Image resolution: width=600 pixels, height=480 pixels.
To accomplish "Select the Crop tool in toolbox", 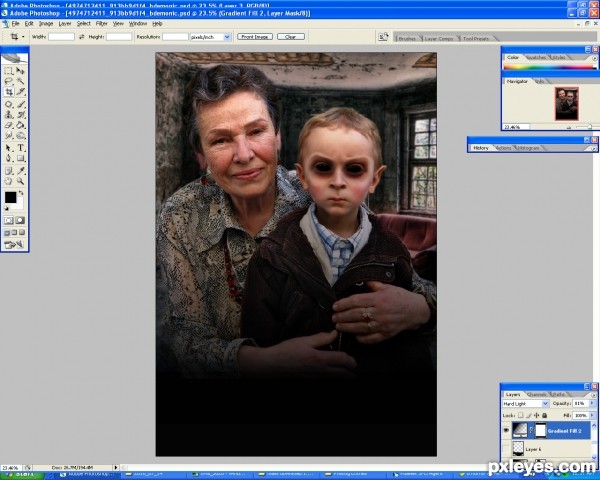I will click(8, 91).
